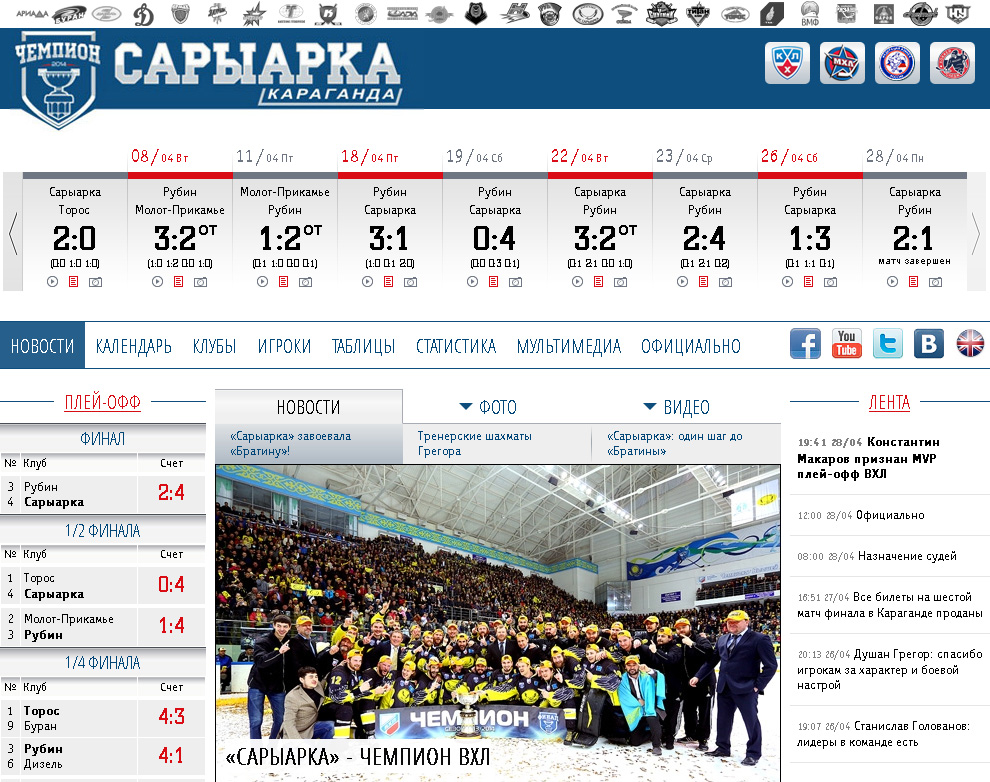Open the ИГРОКИ menu item
The width and height of the screenshot is (990, 782).
[284, 346]
